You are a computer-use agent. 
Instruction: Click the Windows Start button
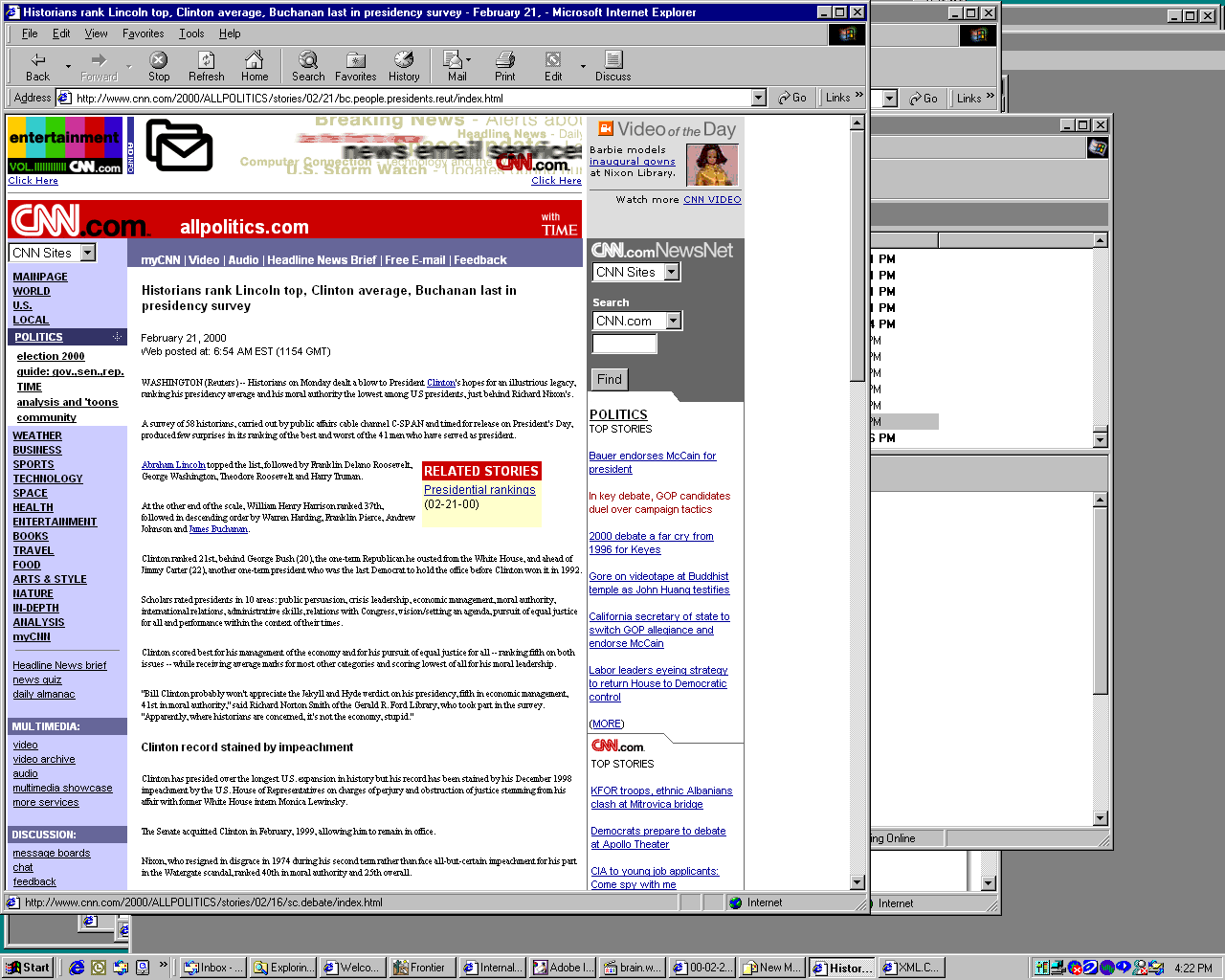[x=28, y=968]
